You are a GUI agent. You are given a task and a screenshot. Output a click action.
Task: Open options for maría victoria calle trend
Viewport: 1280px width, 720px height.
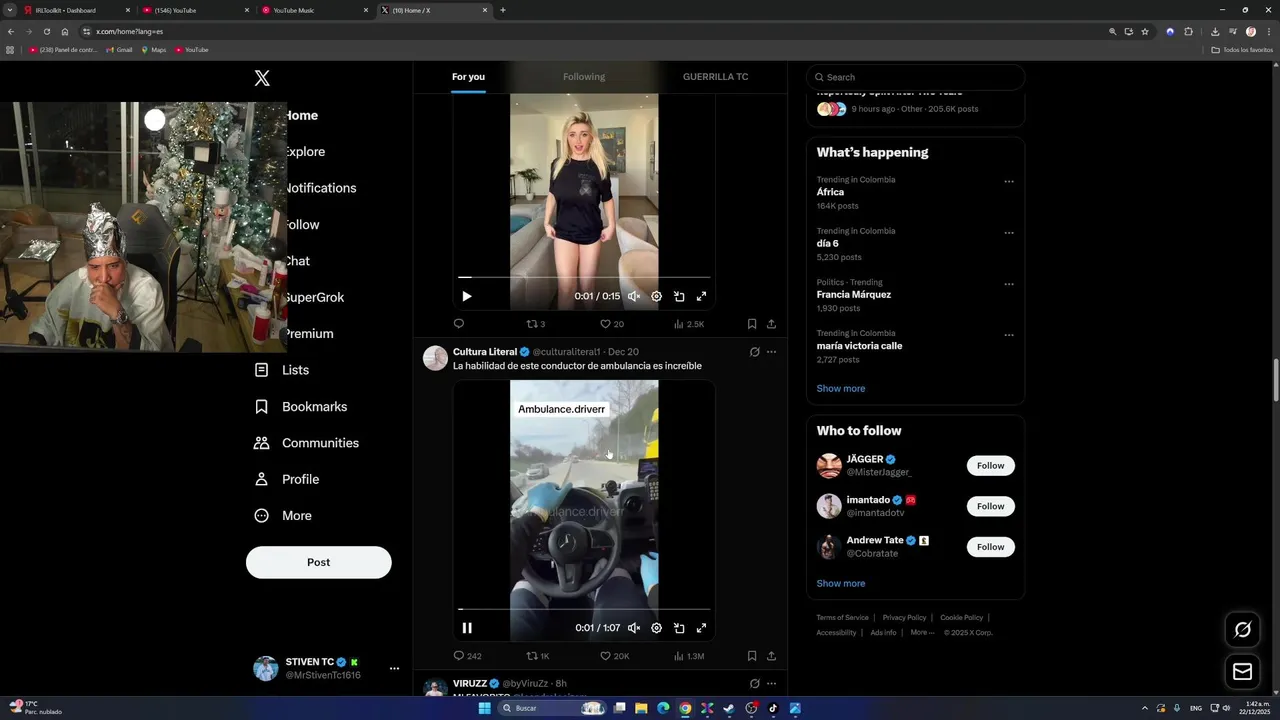coord(1009,335)
